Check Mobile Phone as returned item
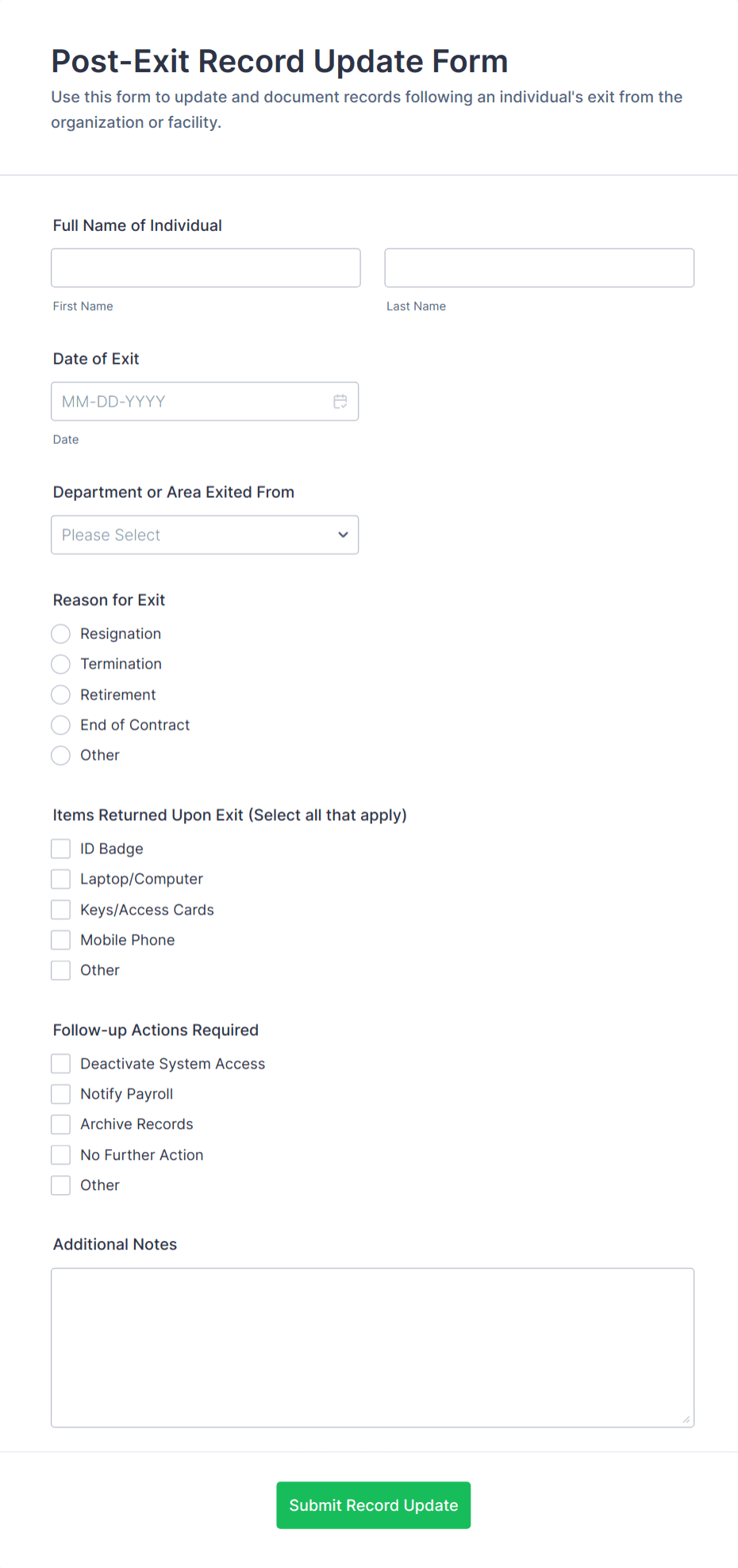 tap(60, 939)
